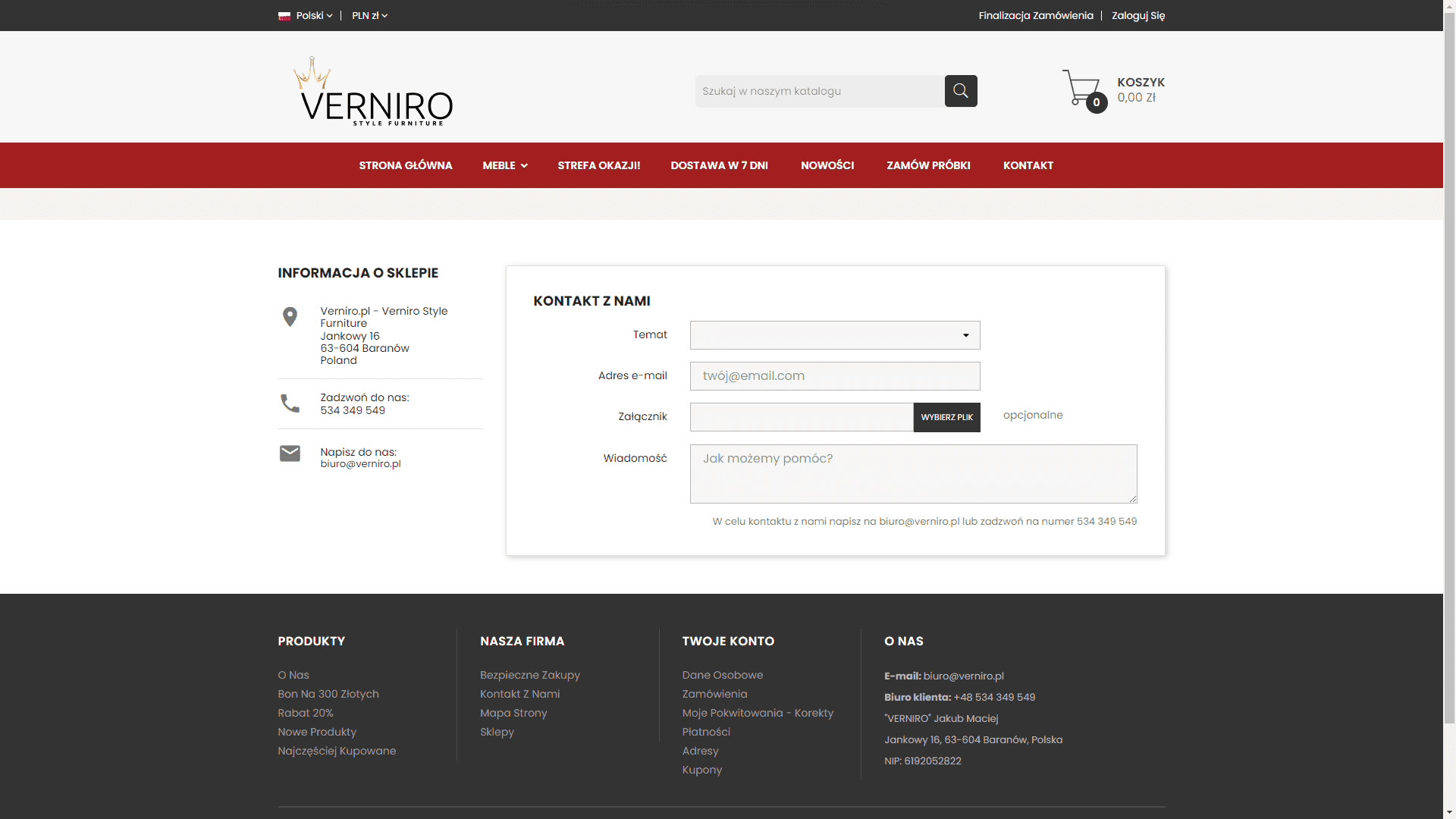
Task: Open Finalizacja Zamówienia link
Action: [x=1035, y=16]
